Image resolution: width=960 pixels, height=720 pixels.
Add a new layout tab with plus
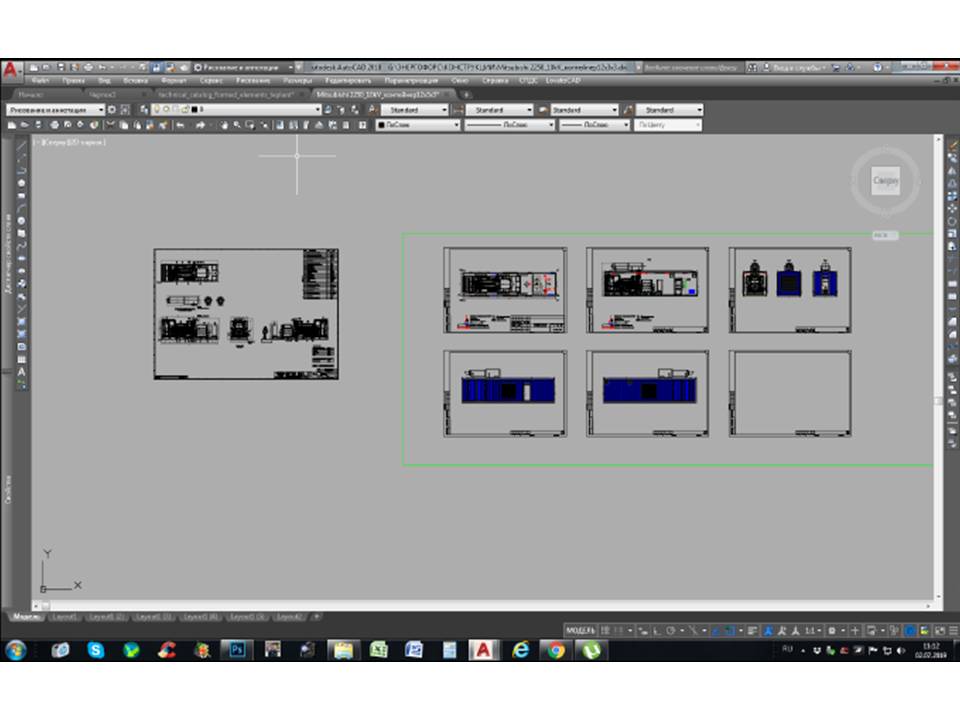pyautogui.click(x=317, y=617)
